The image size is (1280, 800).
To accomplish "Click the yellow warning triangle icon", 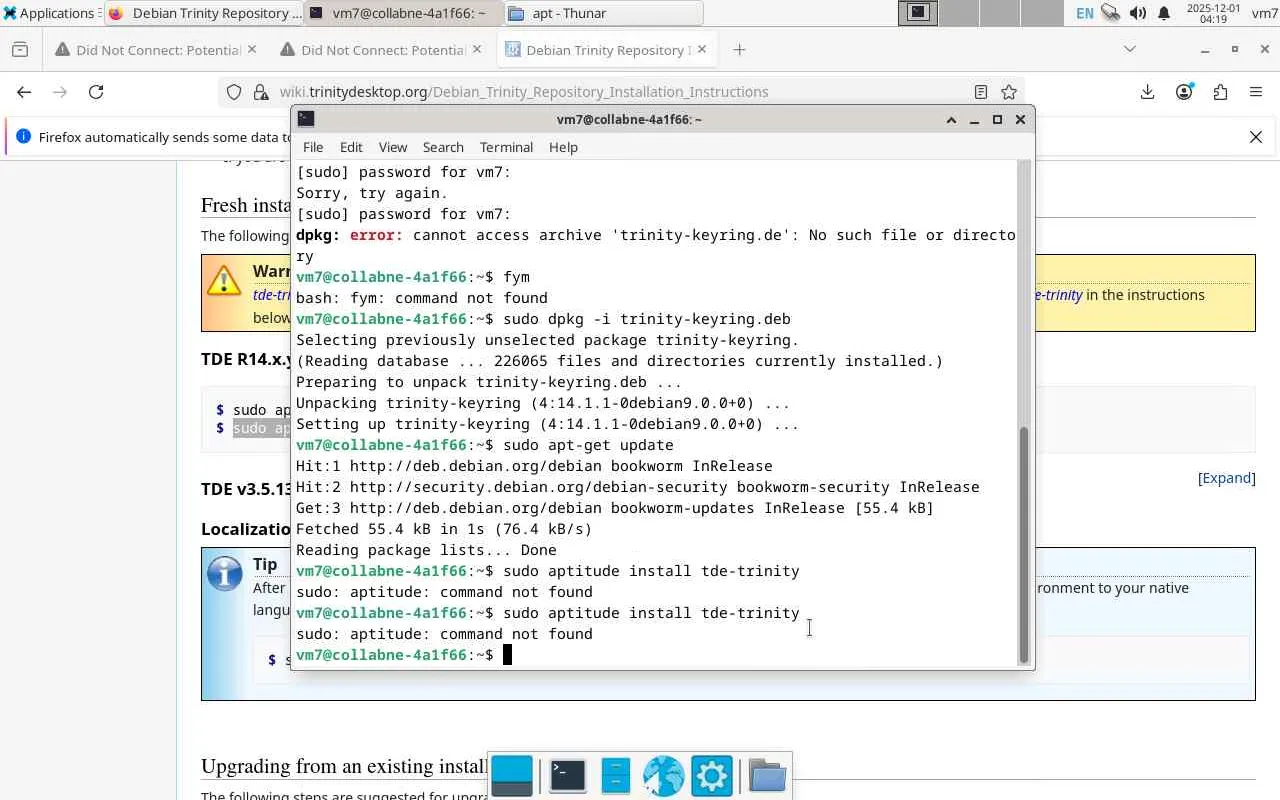I will coord(225,280).
